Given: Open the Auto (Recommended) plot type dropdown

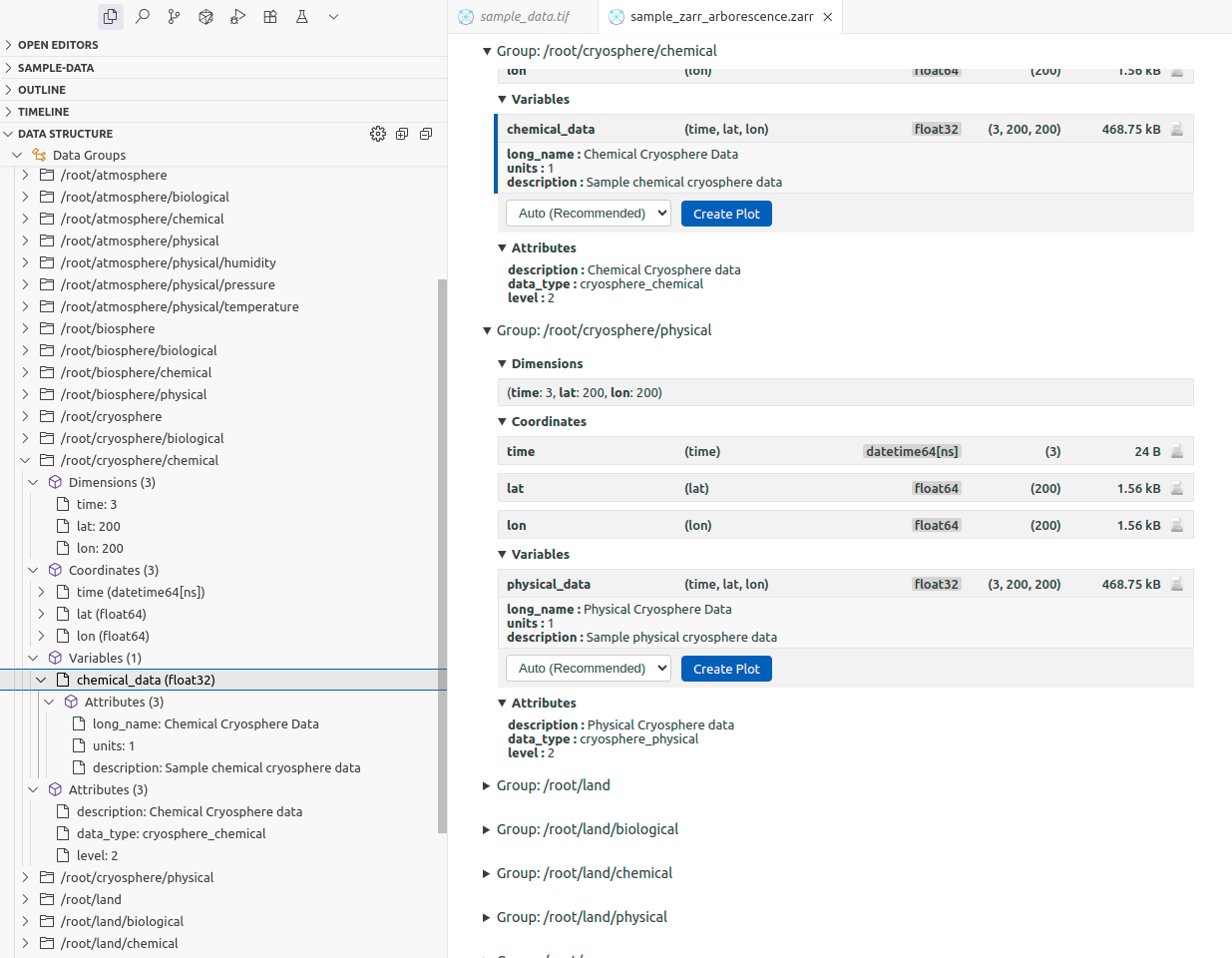Looking at the screenshot, I should tap(588, 213).
